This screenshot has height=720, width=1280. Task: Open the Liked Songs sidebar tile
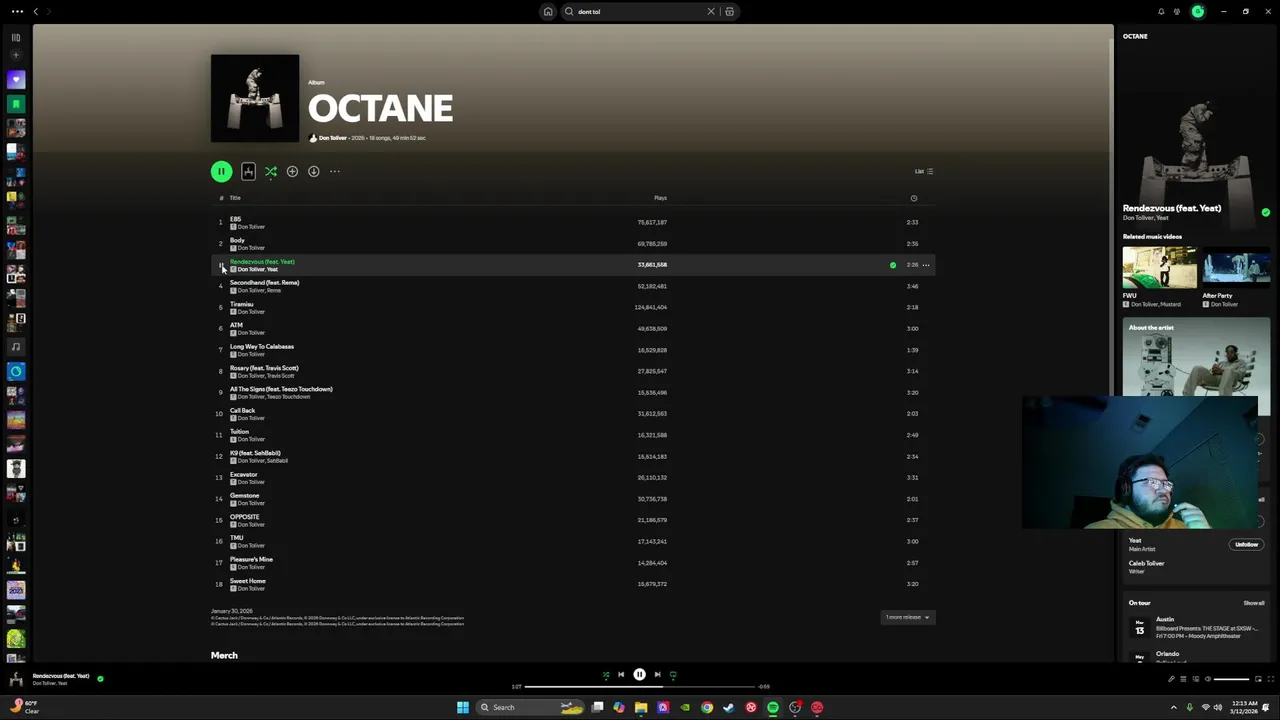tap(16, 79)
